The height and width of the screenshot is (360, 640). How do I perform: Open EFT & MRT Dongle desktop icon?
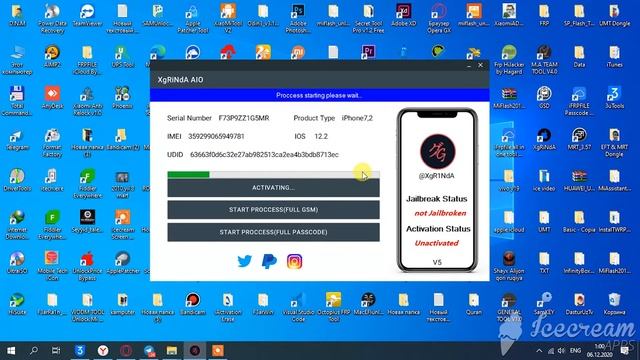coord(614,142)
